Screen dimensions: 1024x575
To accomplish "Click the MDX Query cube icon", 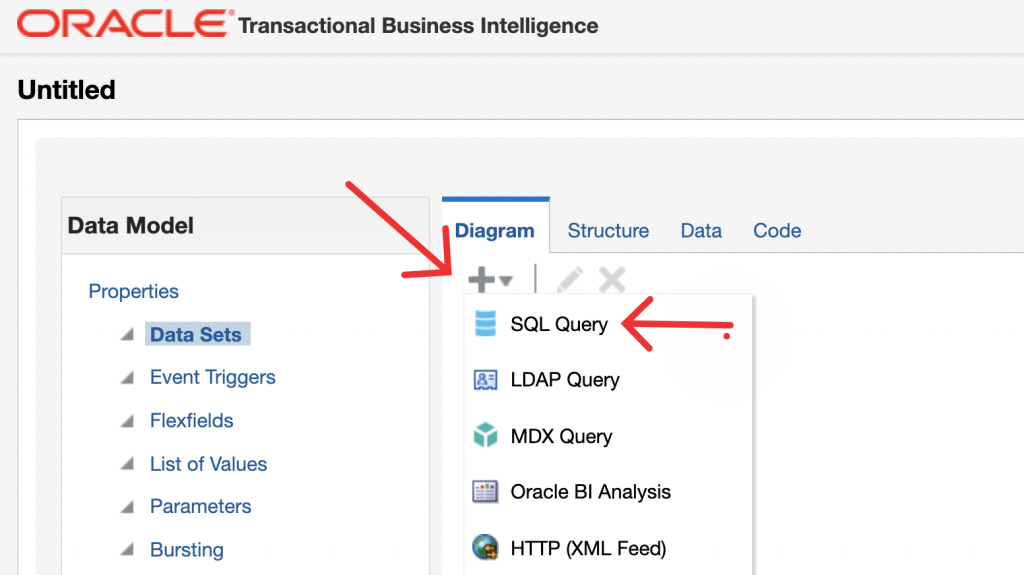I will click(485, 436).
